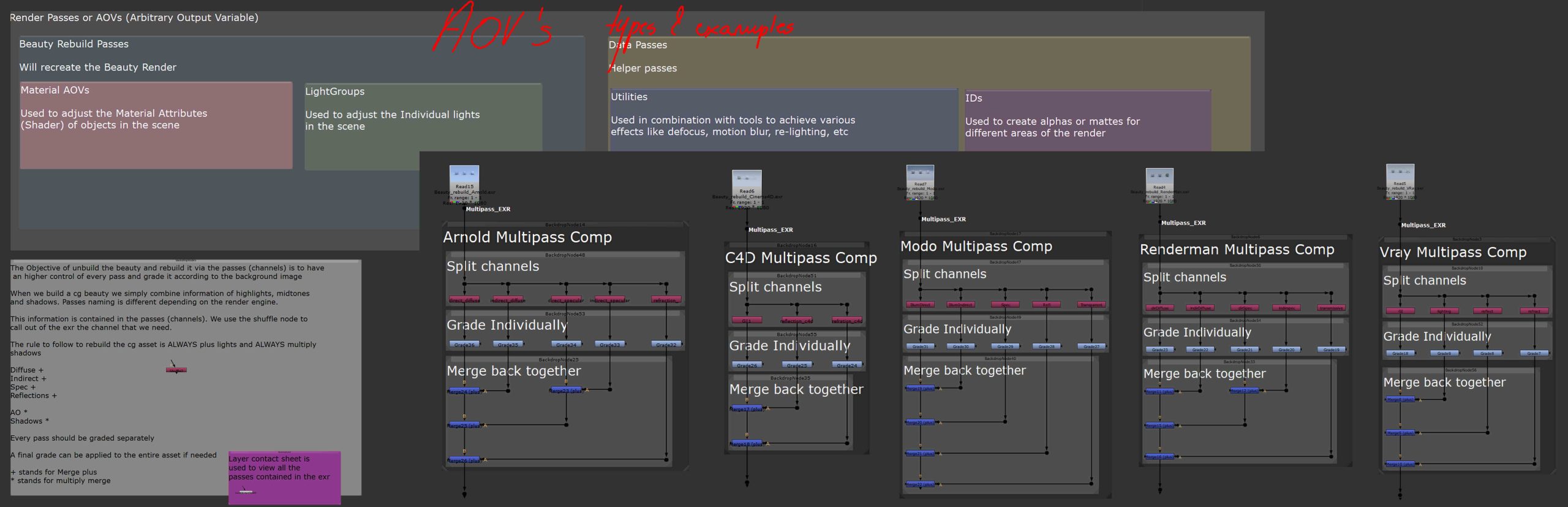Viewport: 1568px width, 507px height.
Task: Select the Grade25 node in C4D comp
Action: point(797,365)
